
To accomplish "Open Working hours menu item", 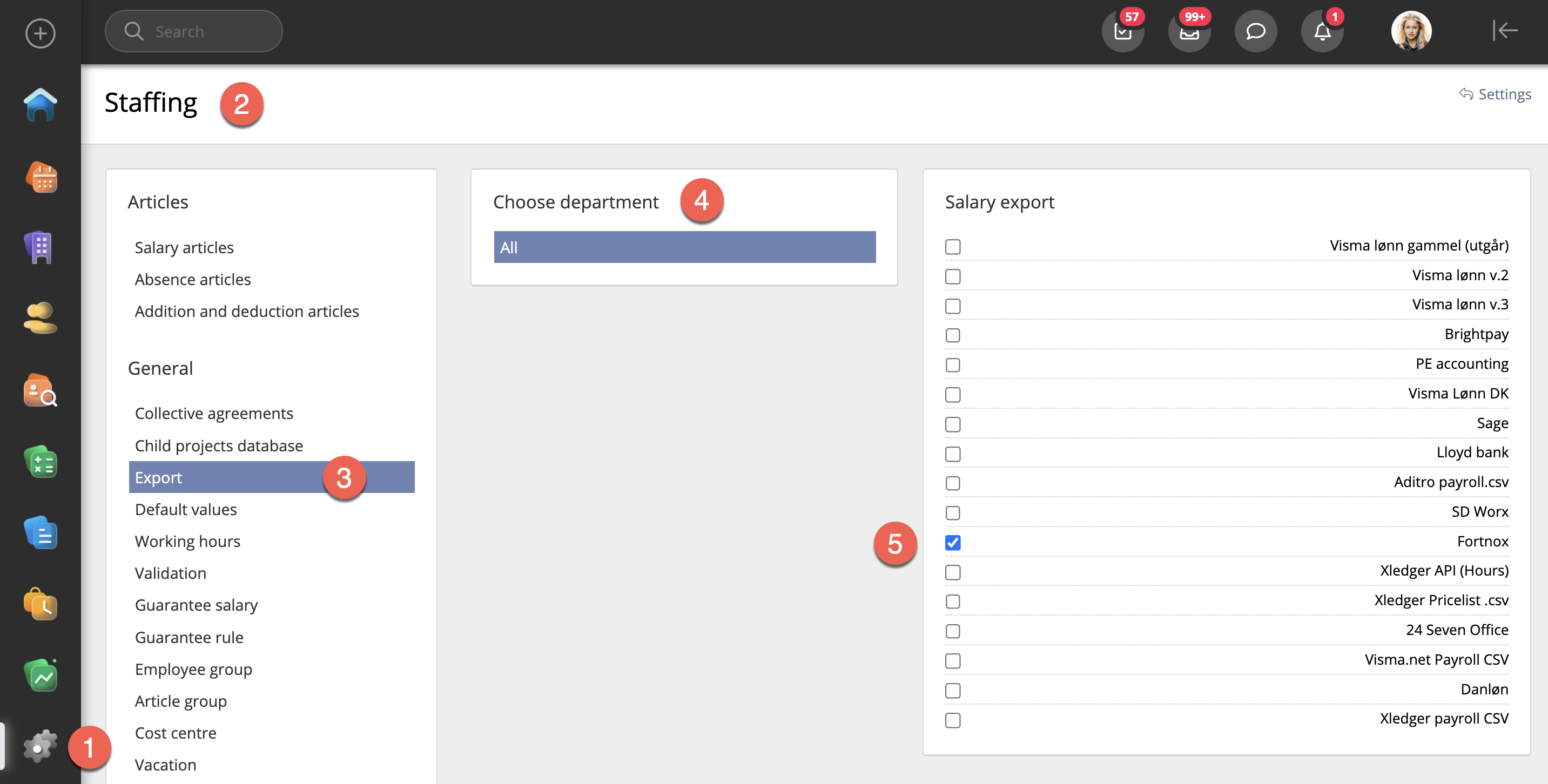I will click(x=187, y=541).
